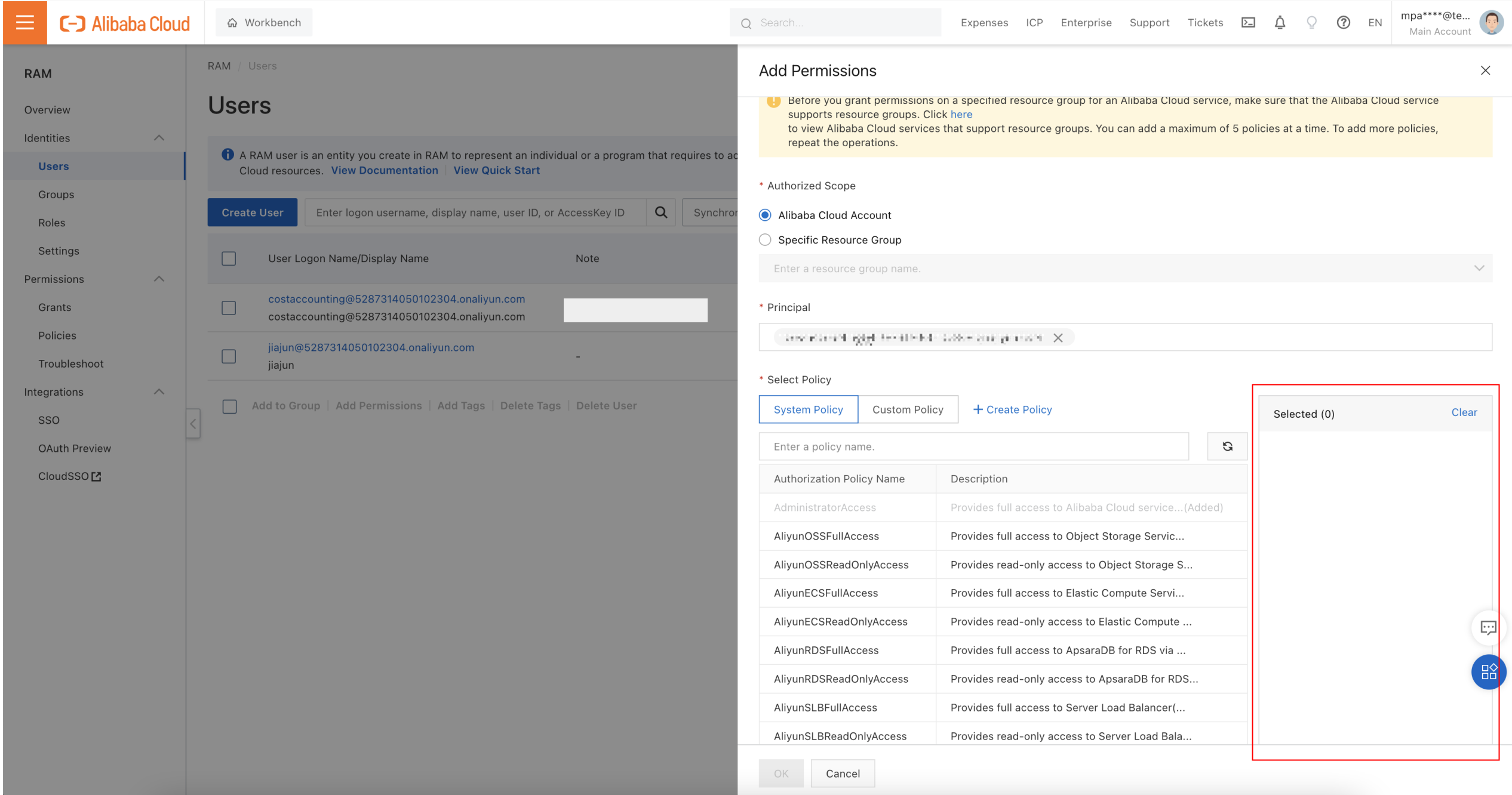Screen dimensions: 1512x795
Task: Click the View Documentation link
Action: coord(385,170)
